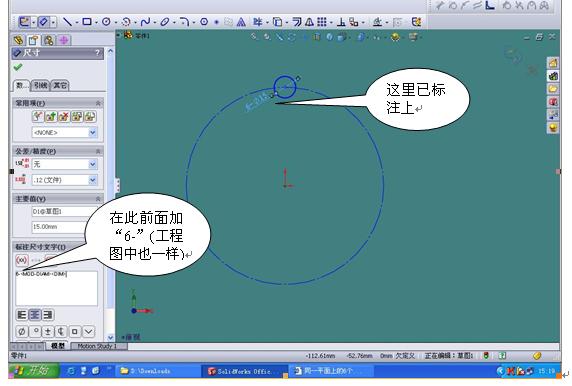This screenshot has width=572, height=386.
Task: Click the dimension text edit box
Action: tap(57, 288)
